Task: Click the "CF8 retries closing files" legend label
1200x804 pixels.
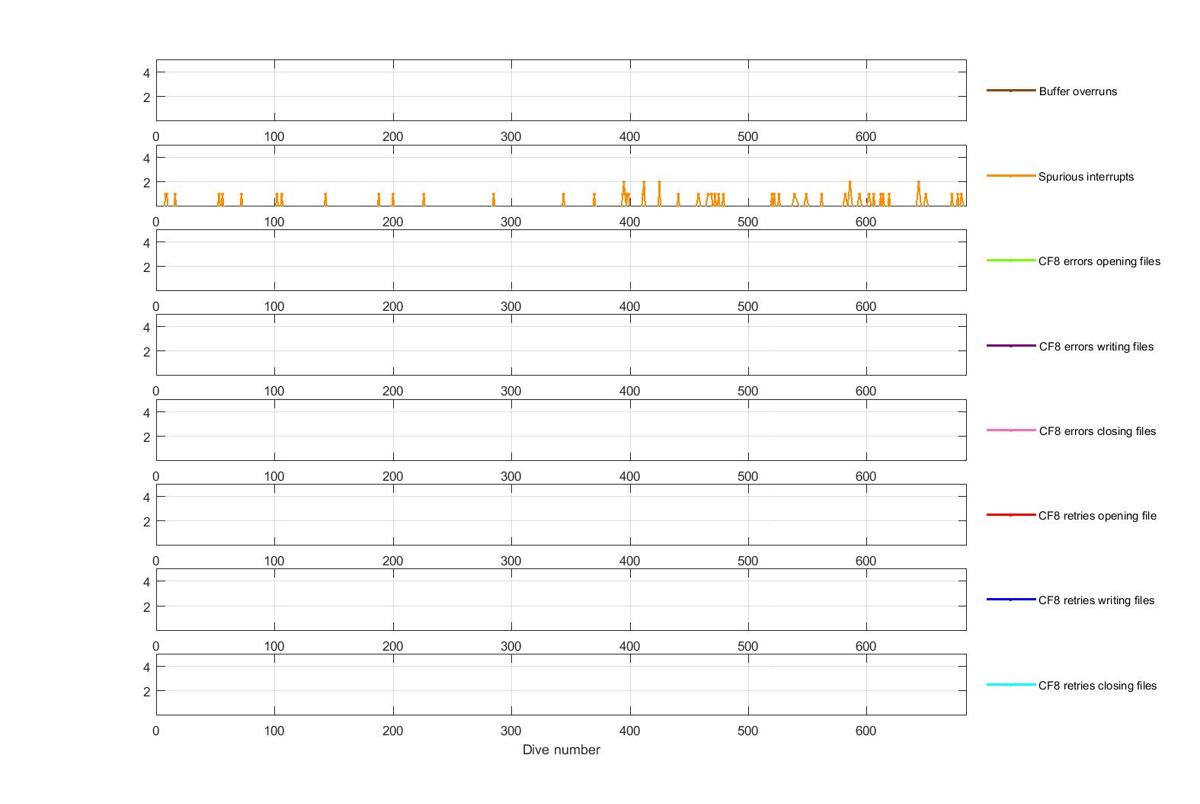Action: point(1097,686)
